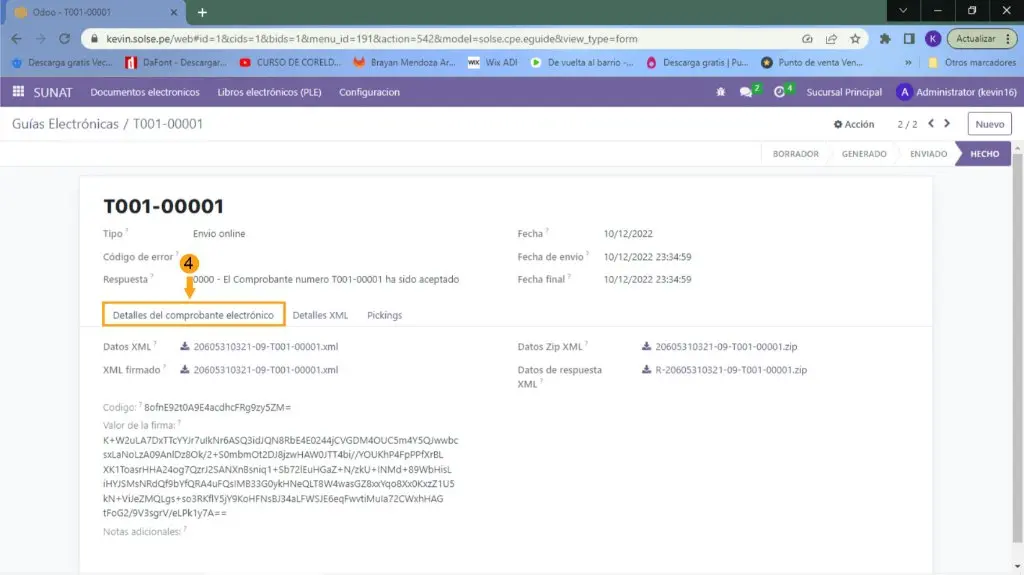Open the Acción dropdown menu

point(854,125)
